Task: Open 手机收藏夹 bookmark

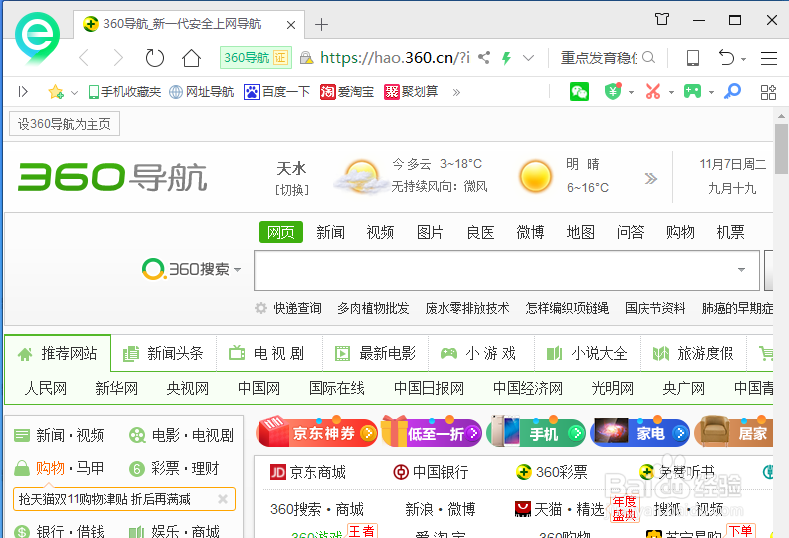Action: [124, 92]
